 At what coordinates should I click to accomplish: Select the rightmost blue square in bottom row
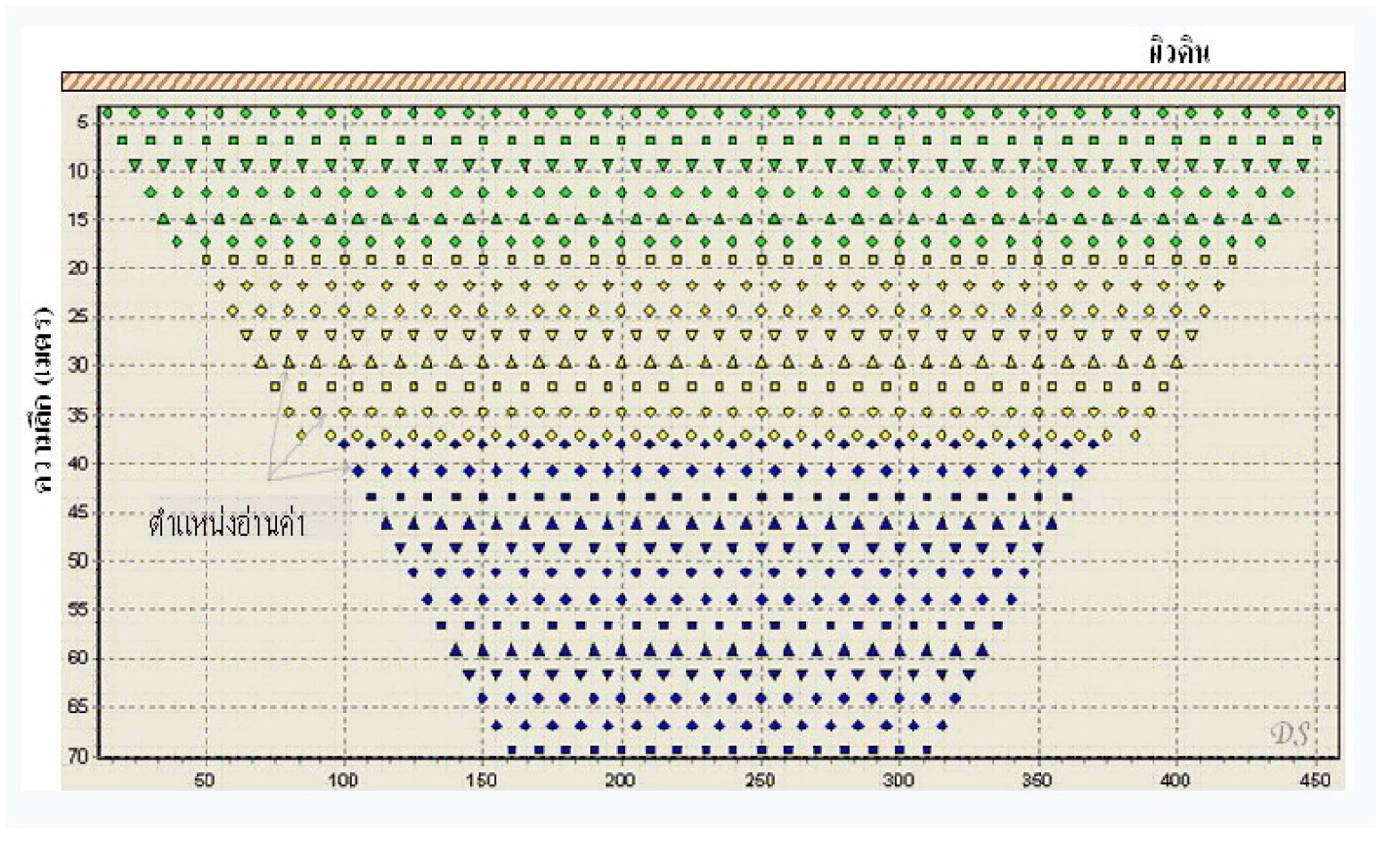pos(927,750)
